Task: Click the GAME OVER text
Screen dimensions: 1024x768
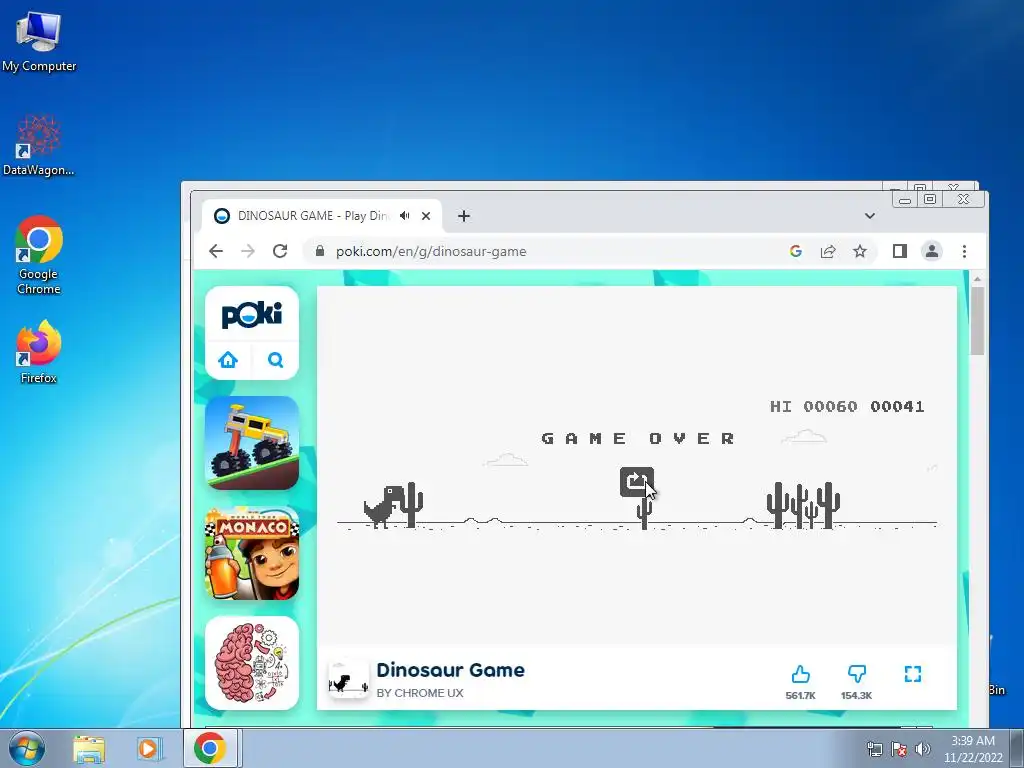Action: (639, 438)
